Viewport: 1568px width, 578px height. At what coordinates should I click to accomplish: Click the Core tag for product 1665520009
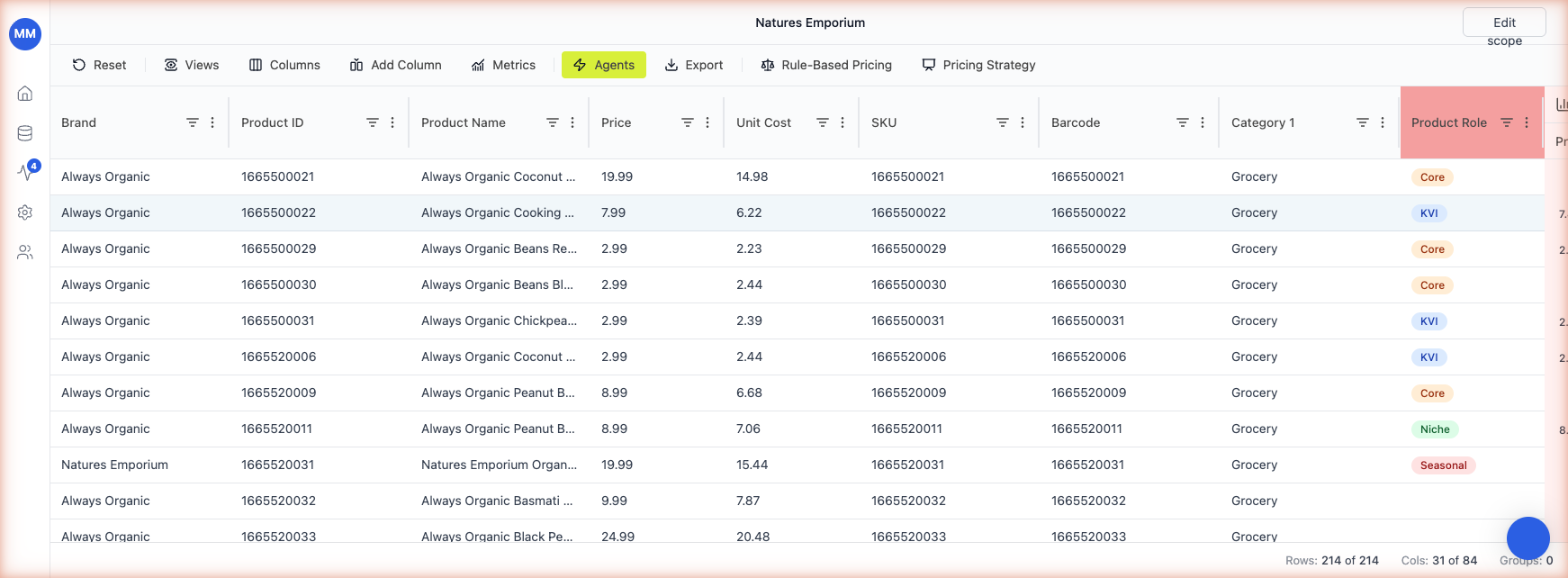1432,393
